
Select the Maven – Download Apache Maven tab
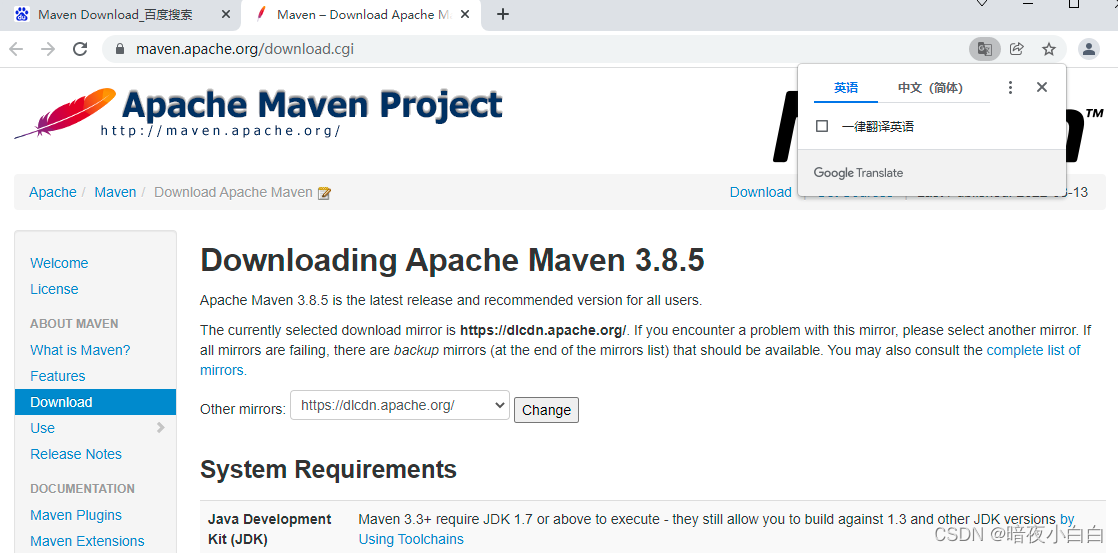click(x=363, y=14)
